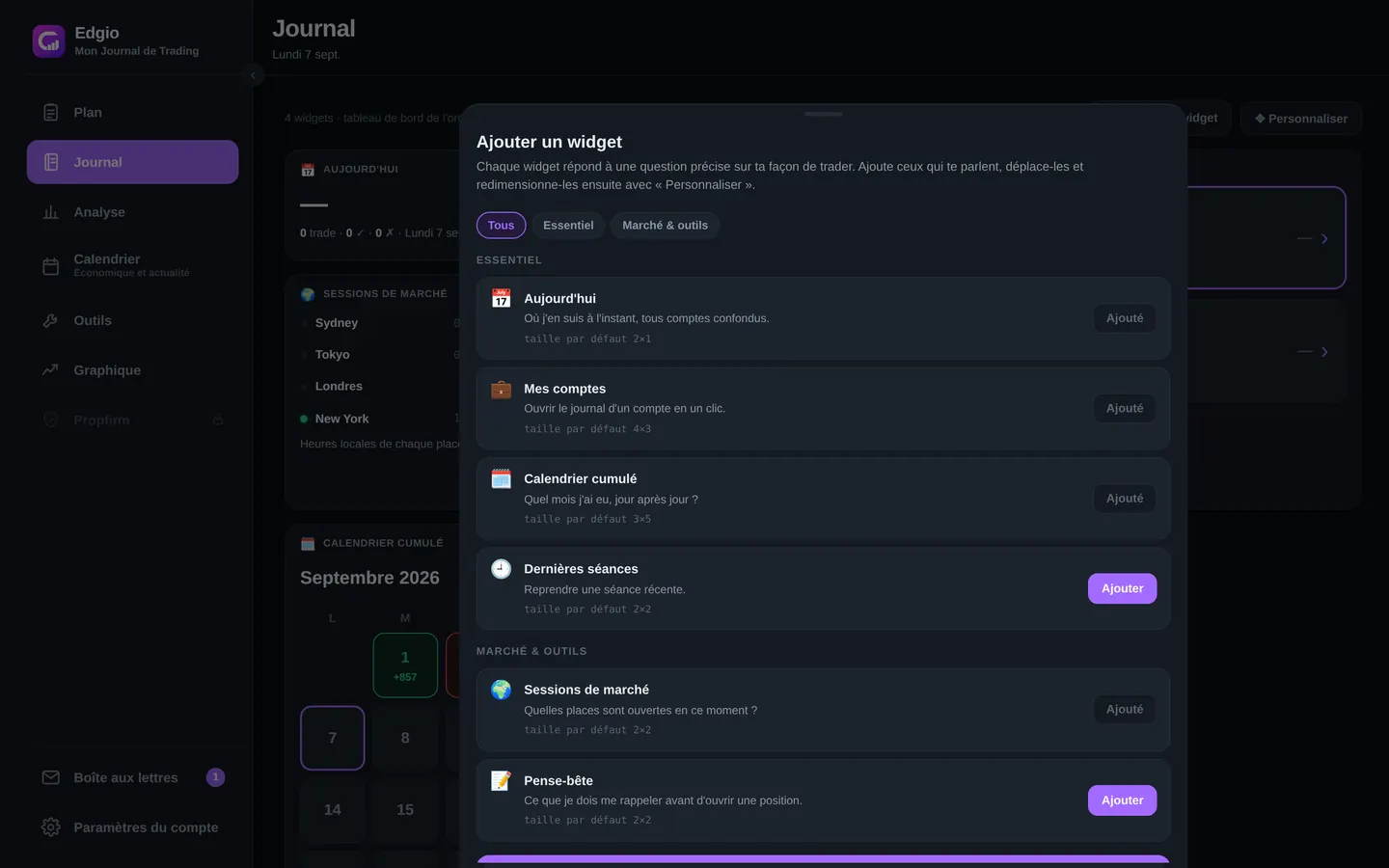Click the modal drag handle bar
This screenshot has height=868, width=1389.
(x=823, y=114)
